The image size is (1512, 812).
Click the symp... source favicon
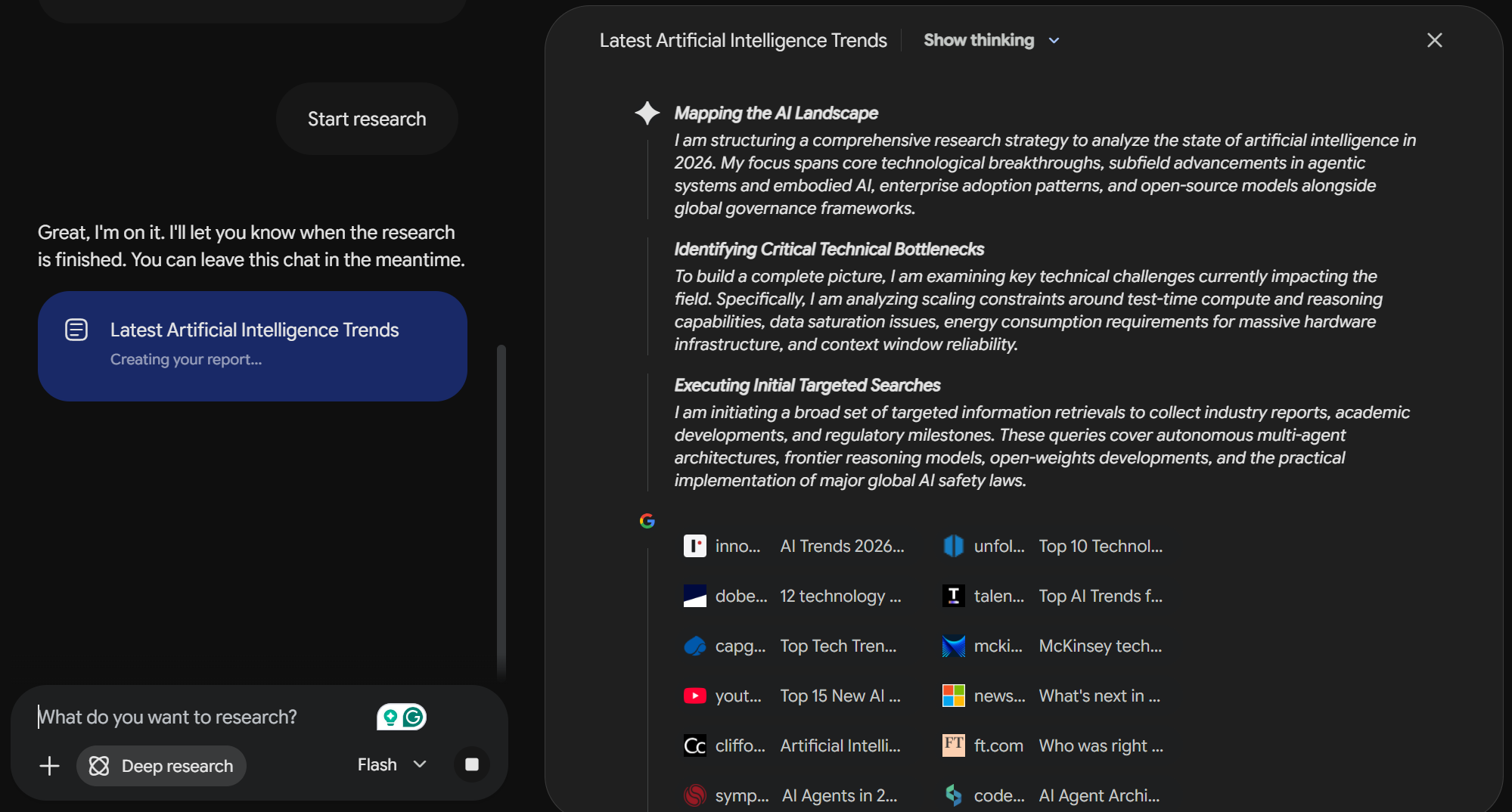coord(695,795)
